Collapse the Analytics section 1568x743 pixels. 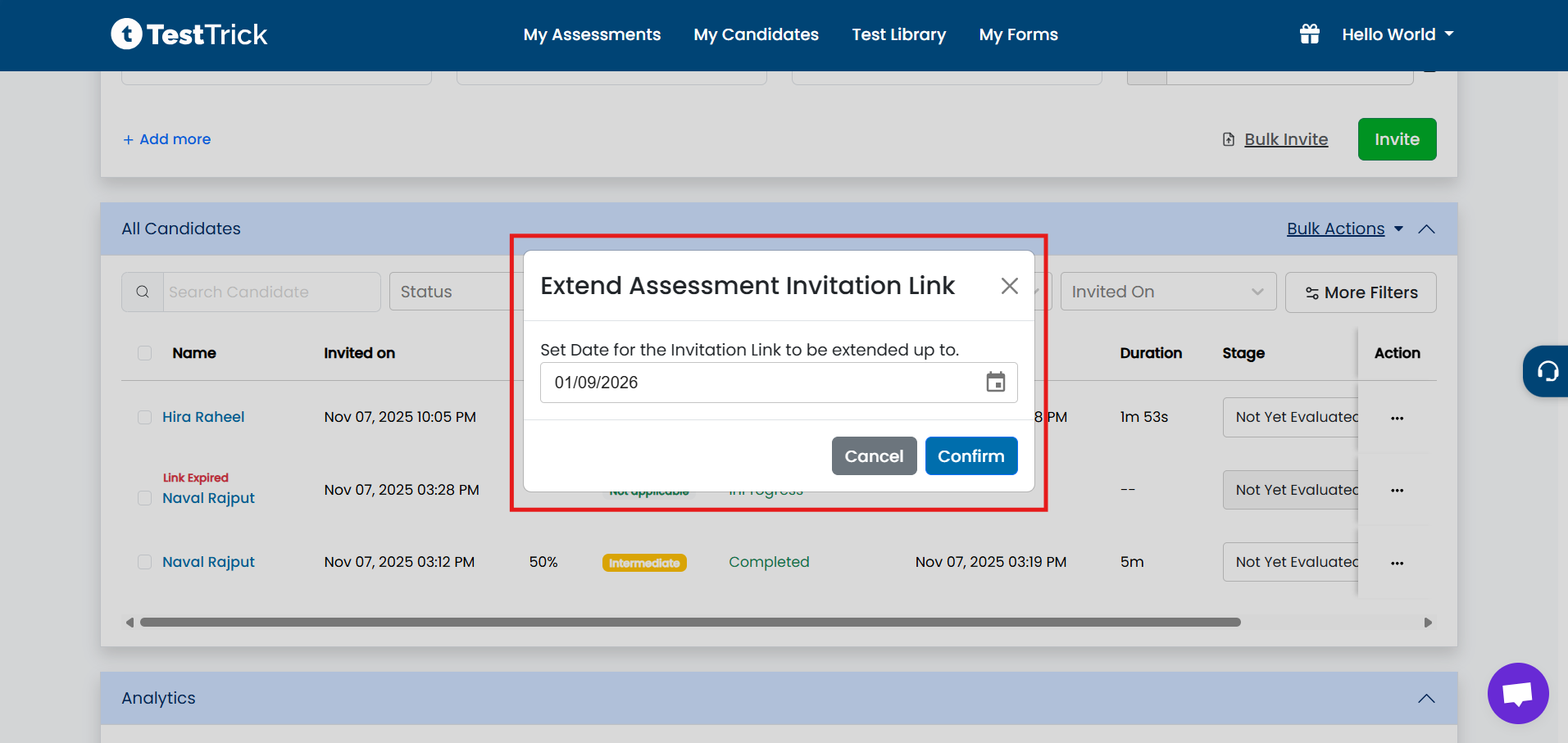click(x=1426, y=699)
